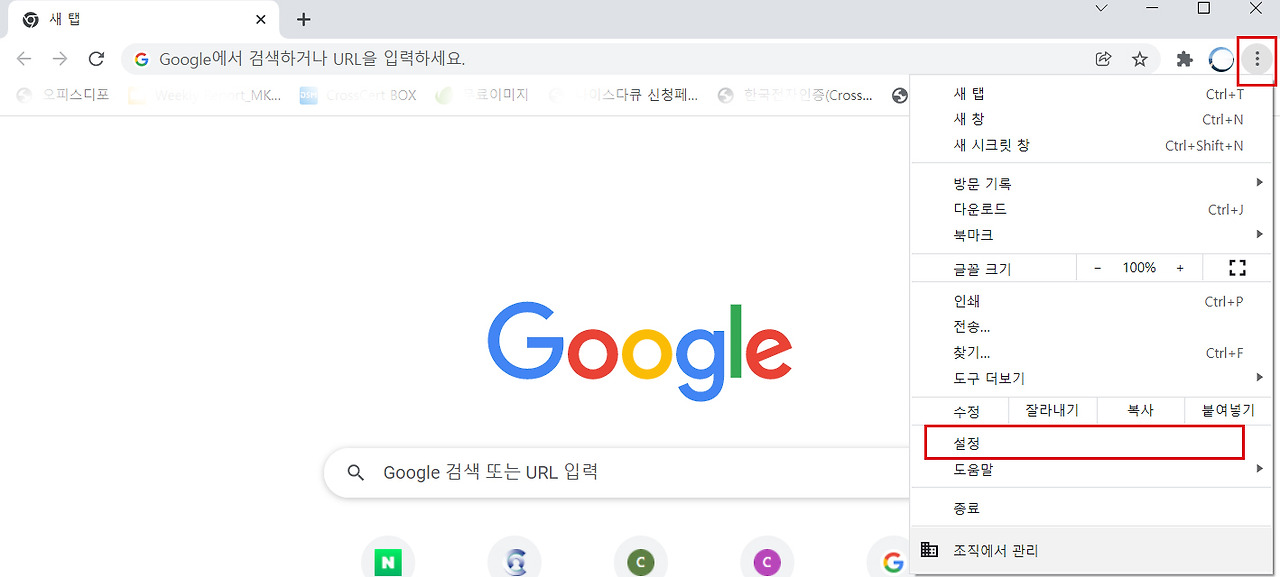Open the CrossCert BOX bookmark
The width and height of the screenshot is (1280, 577).
(358, 95)
